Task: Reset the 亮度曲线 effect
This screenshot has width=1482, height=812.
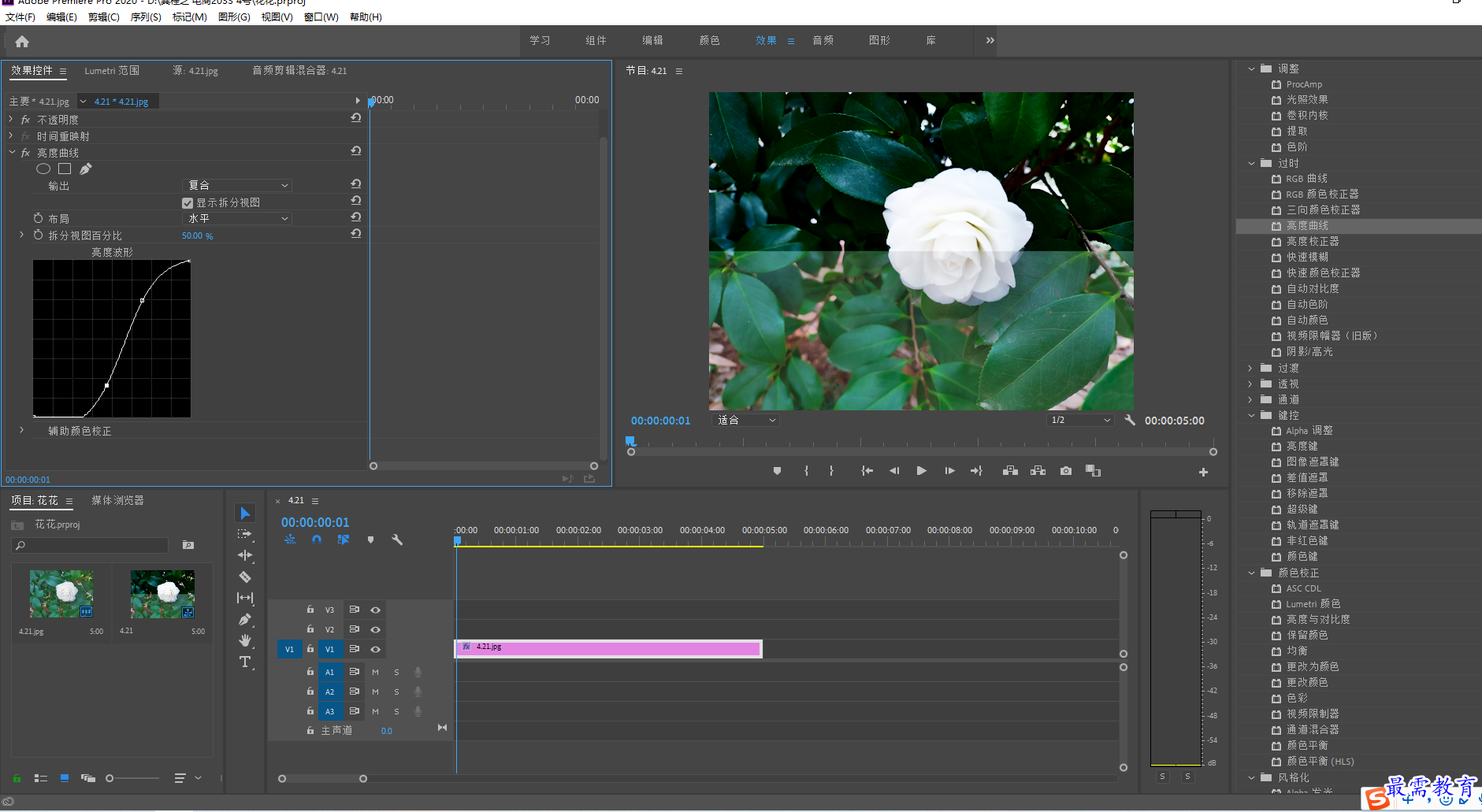Action: point(356,151)
